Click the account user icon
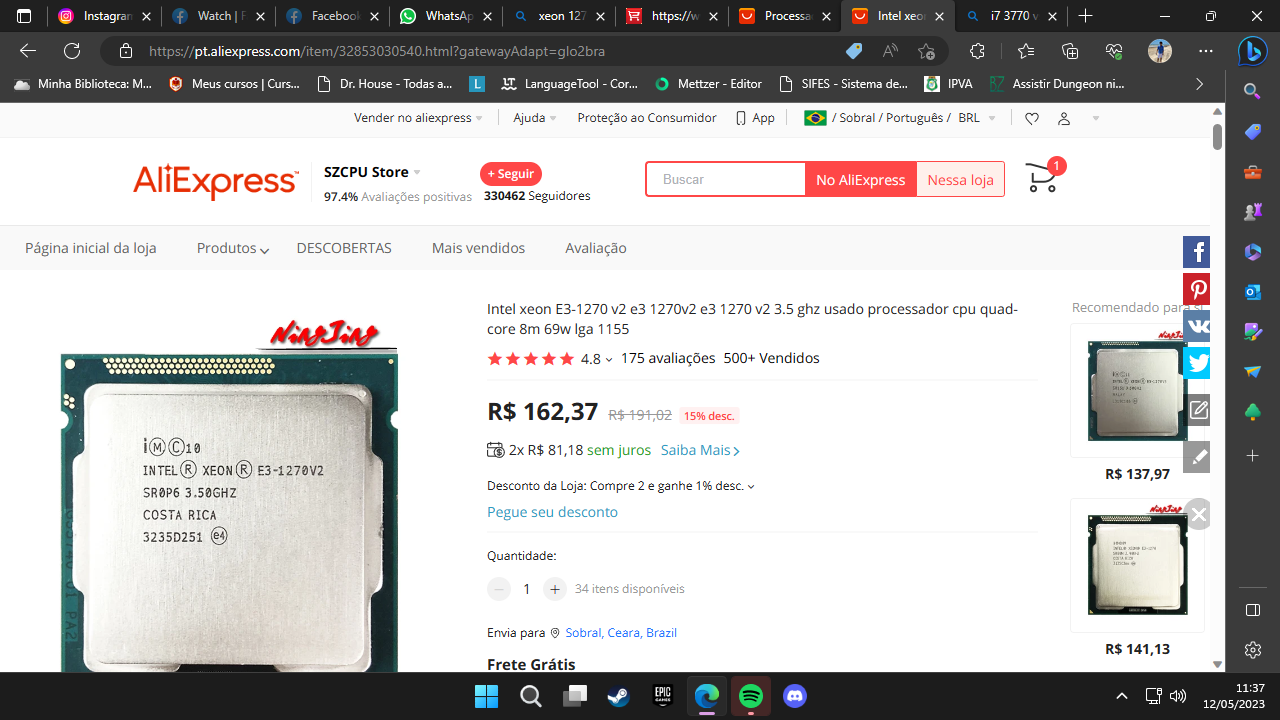 tap(1064, 118)
